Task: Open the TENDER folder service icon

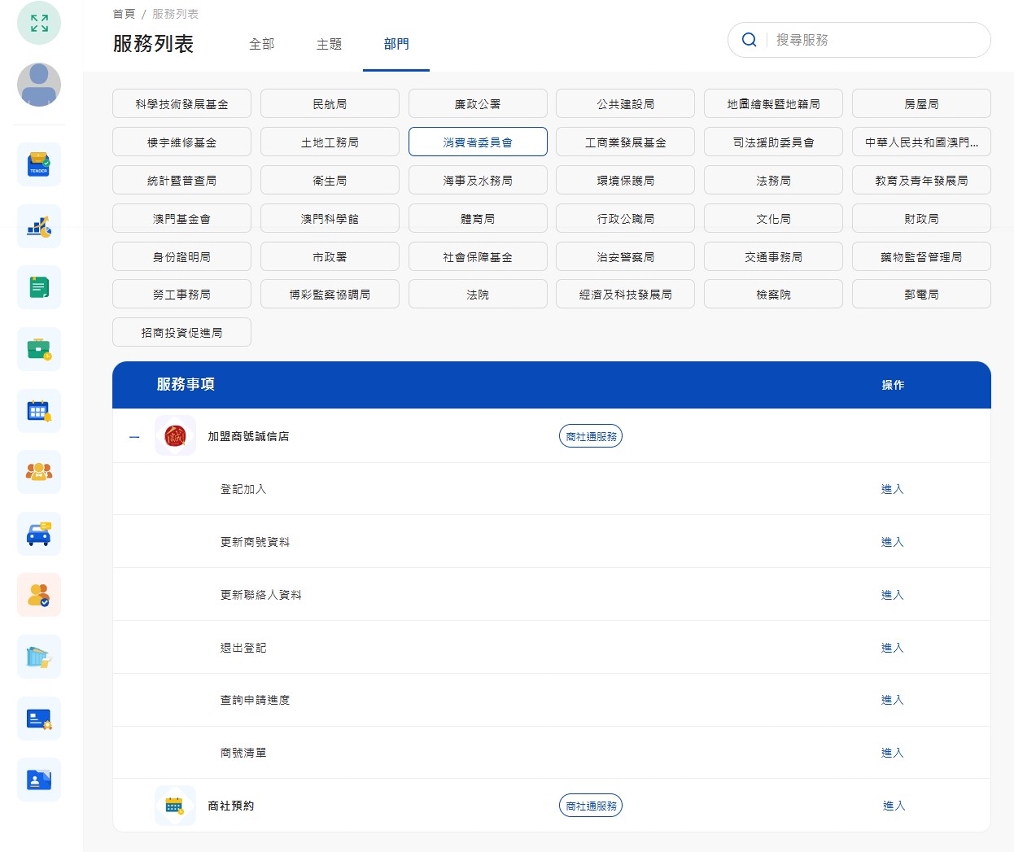Action: 38,163
